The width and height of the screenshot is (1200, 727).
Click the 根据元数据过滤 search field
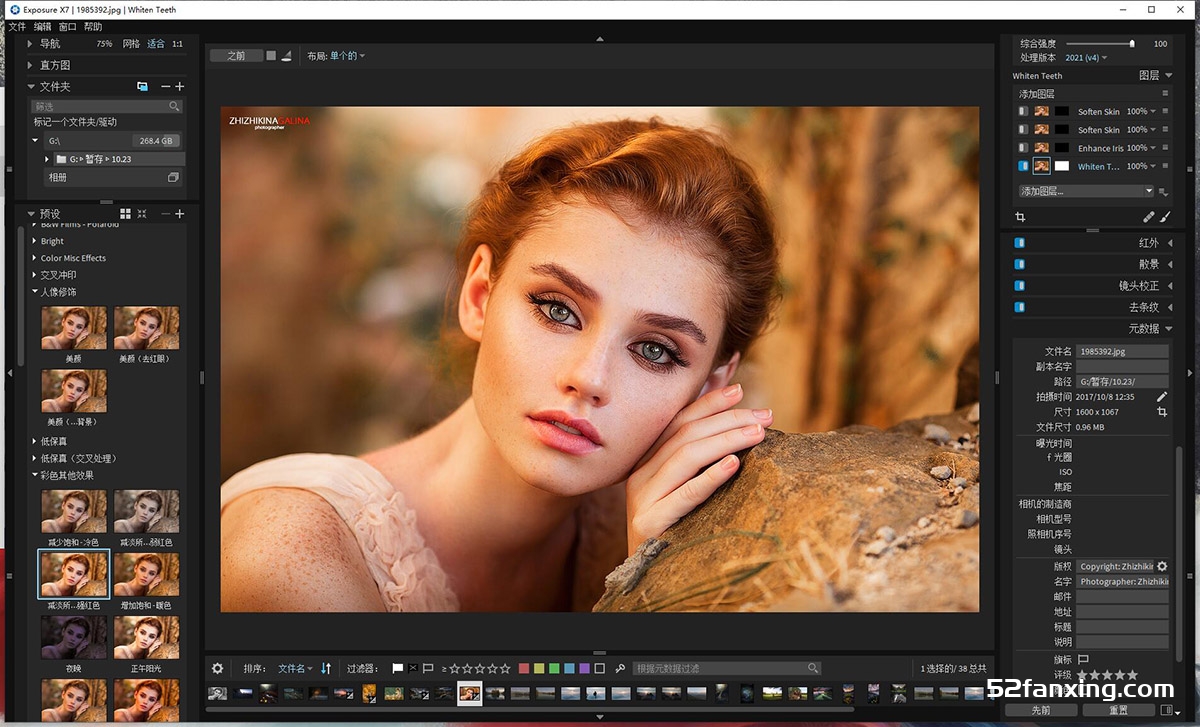[728, 668]
